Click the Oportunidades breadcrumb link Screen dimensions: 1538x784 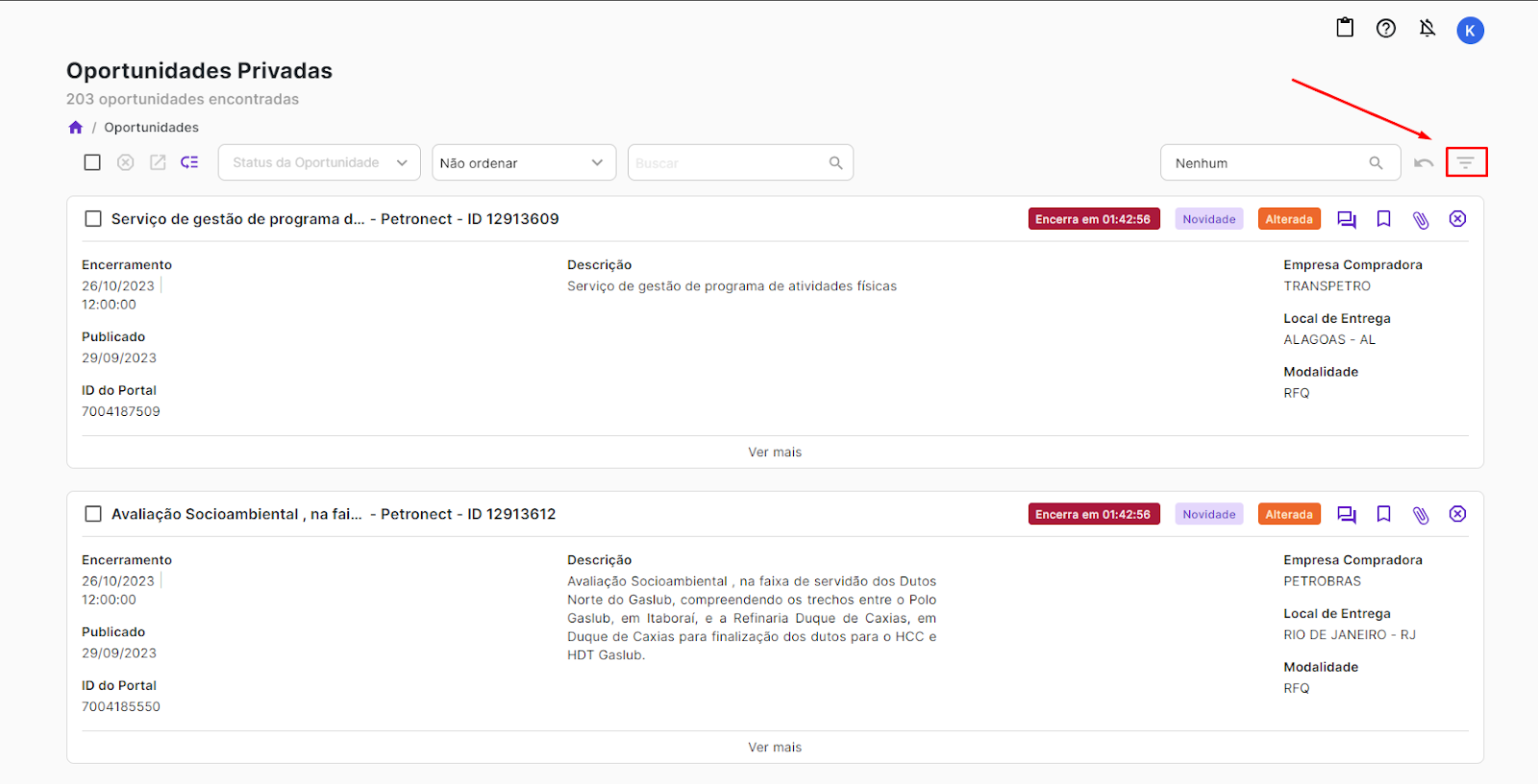151,128
